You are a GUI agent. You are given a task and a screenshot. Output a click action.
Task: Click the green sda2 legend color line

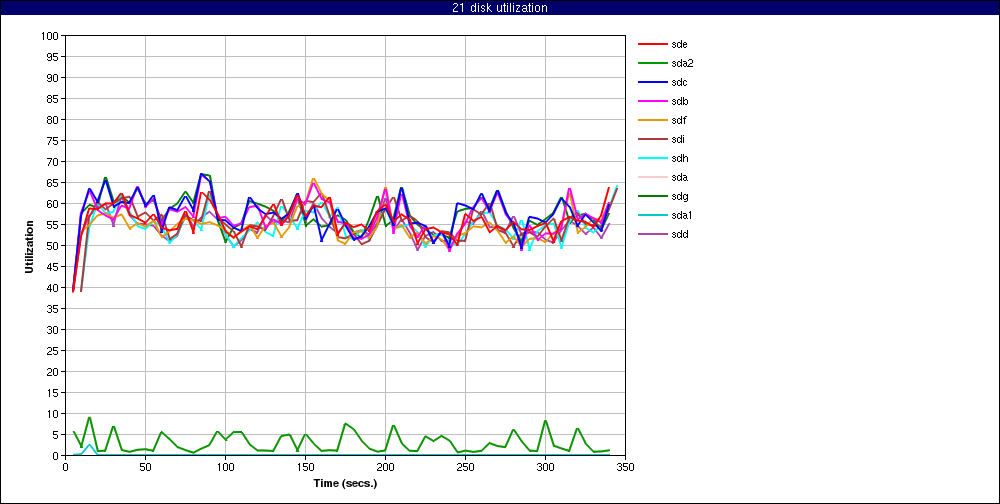coord(652,63)
